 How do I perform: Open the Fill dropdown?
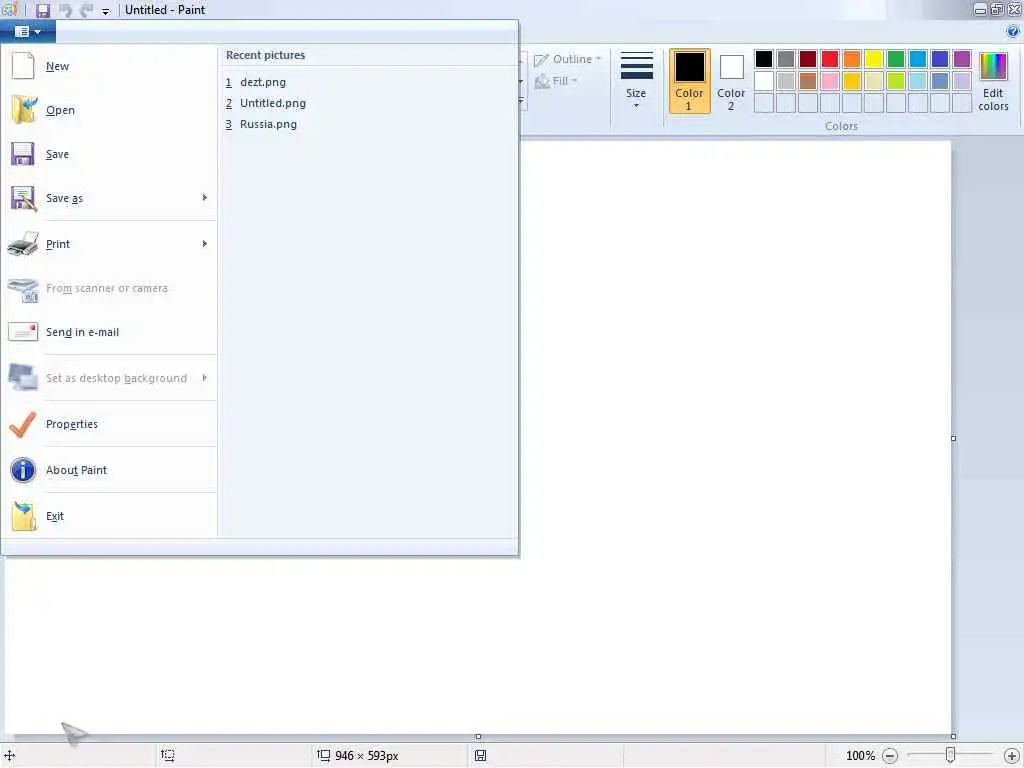(556, 81)
